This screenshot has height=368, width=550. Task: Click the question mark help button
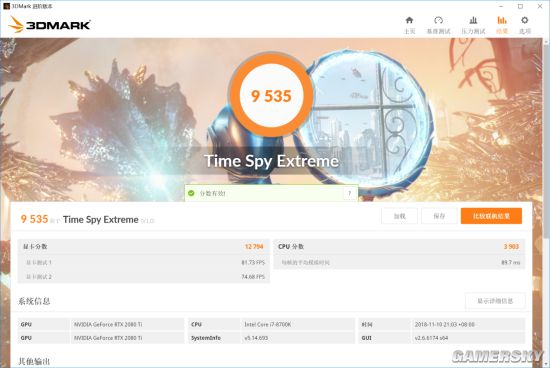coord(350,193)
